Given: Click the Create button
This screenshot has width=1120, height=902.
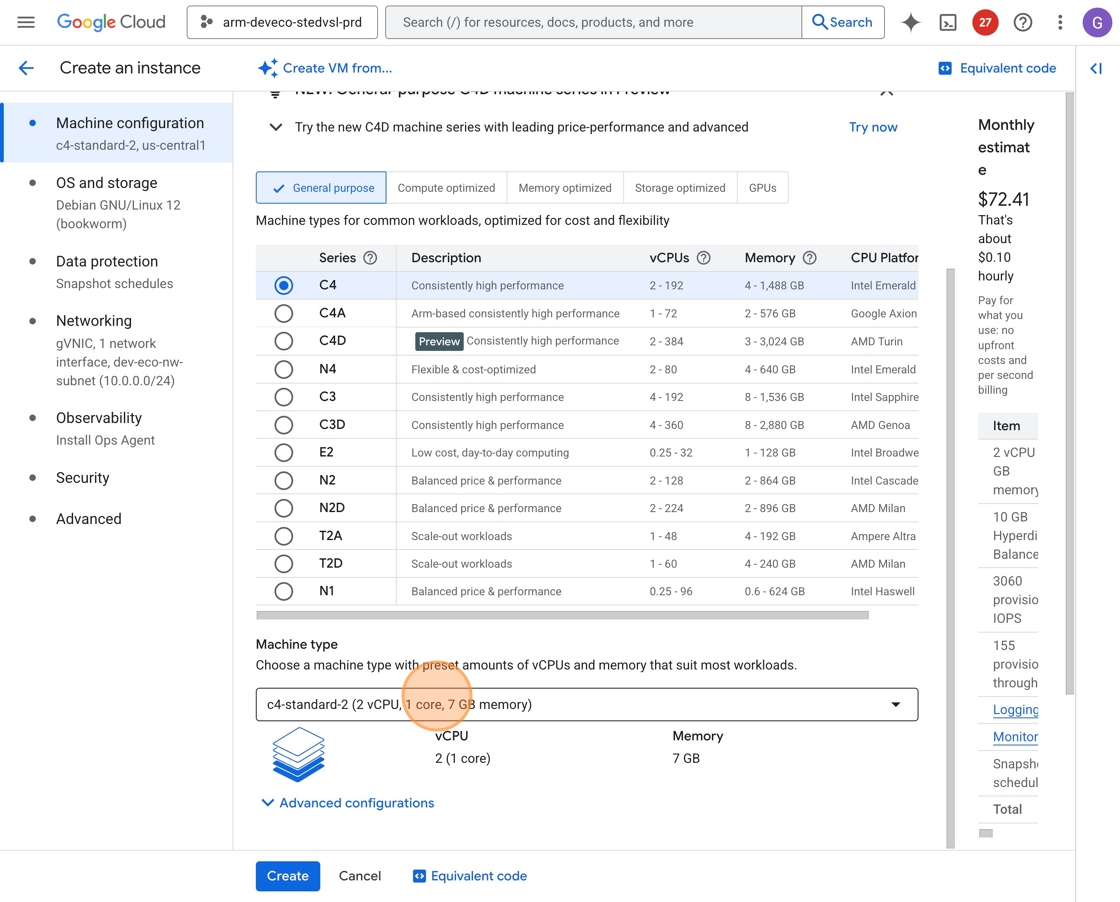Looking at the screenshot, I should [288, 876].
